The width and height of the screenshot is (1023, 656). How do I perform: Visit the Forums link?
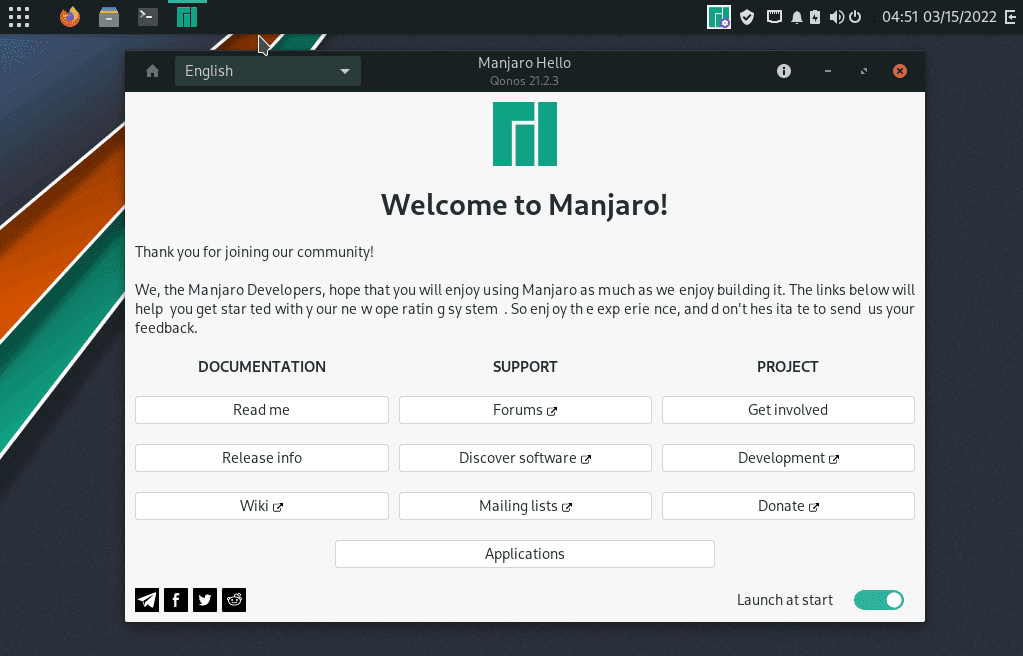(525, 410)
